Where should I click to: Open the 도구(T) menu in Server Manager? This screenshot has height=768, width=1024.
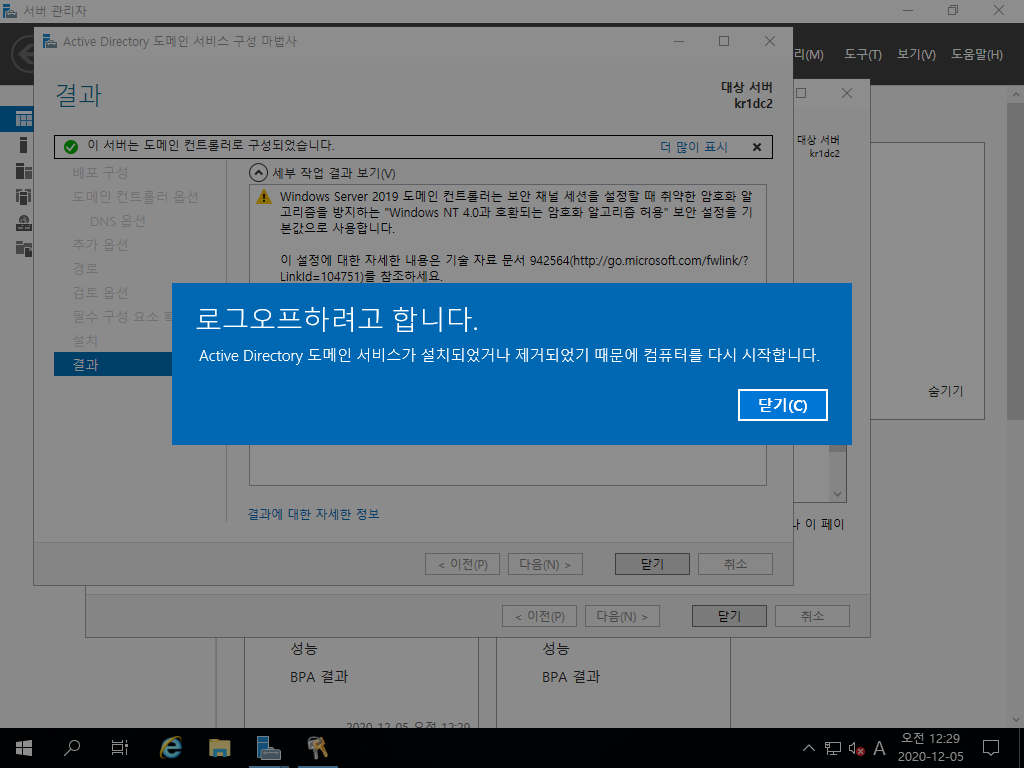(863, 55)
